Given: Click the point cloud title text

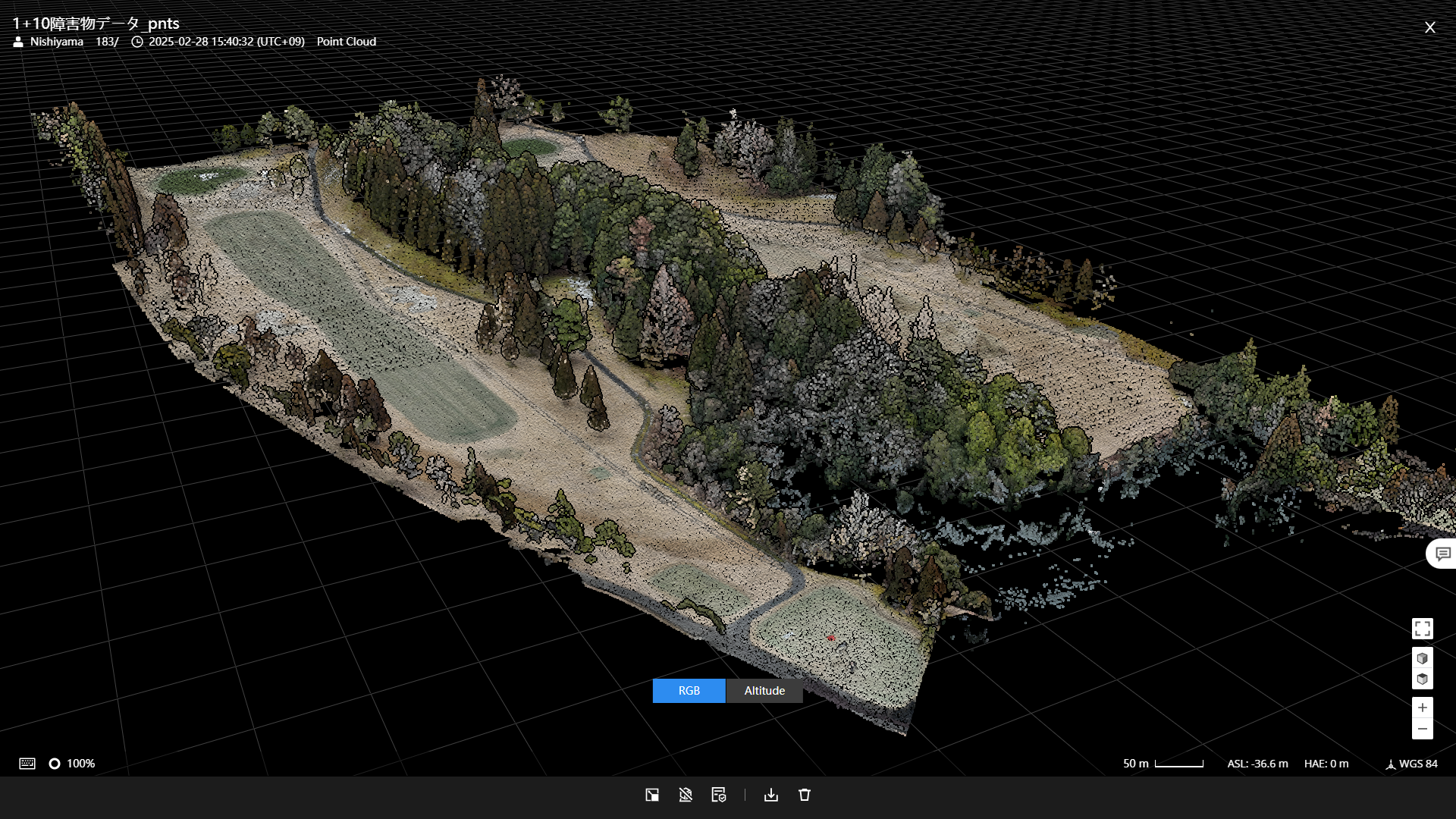Looking at the screenshot, I should (96, 24).
